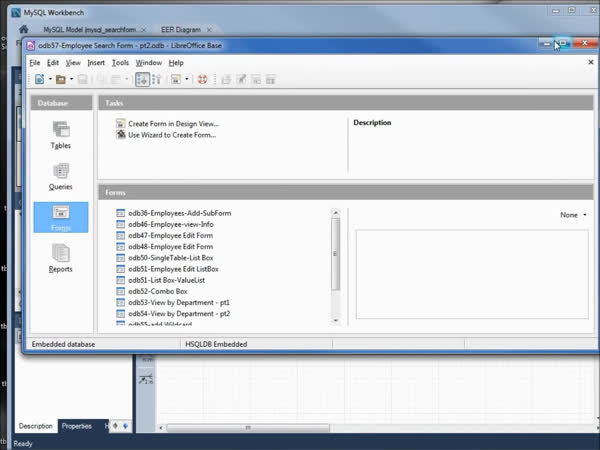Click the MySQL Workbench home icon
This screenshot has width=600, height=450.
tap(23, 30)
